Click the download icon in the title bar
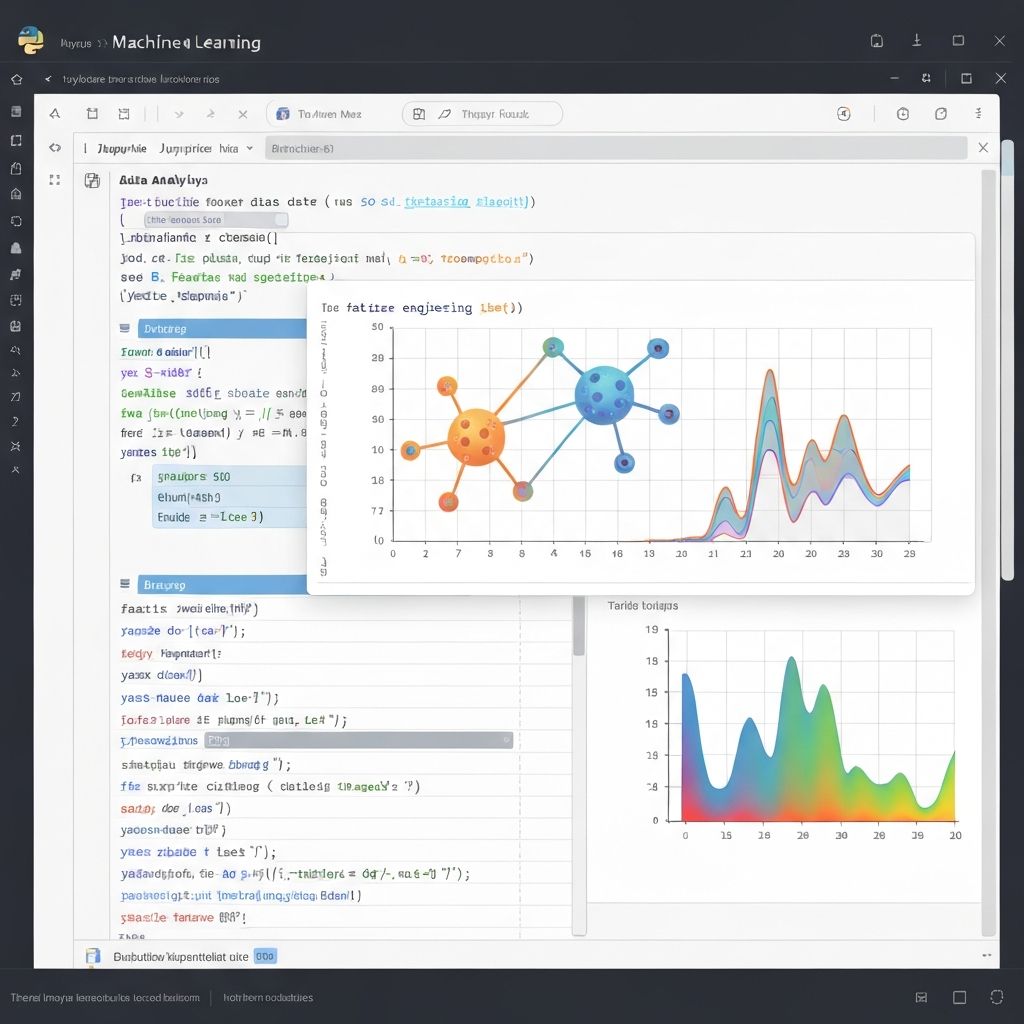1024x1024 pixels. pyautogui.click(x=917, y=41)
